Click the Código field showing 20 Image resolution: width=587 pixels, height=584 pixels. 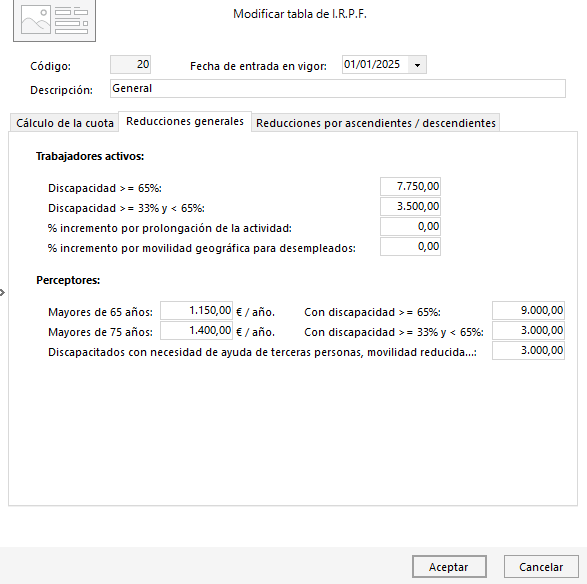tap(131, 64)
